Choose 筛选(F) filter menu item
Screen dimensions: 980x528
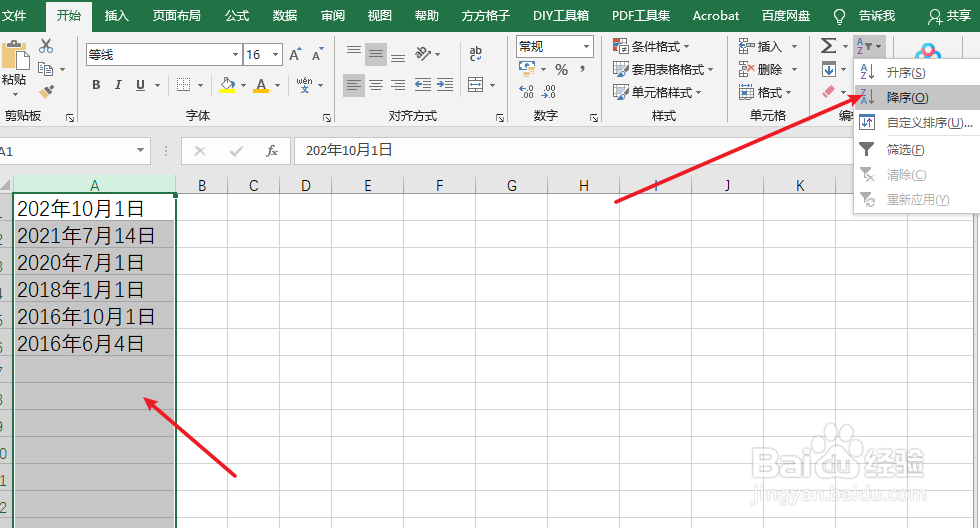pyautogui.click(x=916, y=149)
